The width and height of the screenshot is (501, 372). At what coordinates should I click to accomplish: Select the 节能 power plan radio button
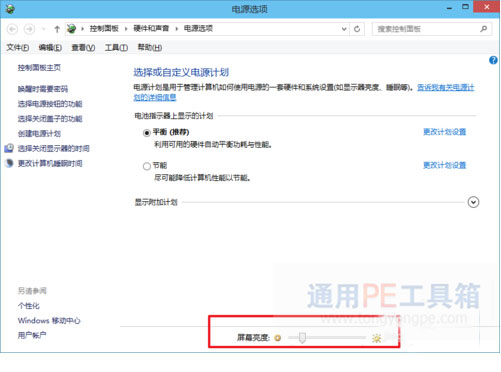click(147, 166)
